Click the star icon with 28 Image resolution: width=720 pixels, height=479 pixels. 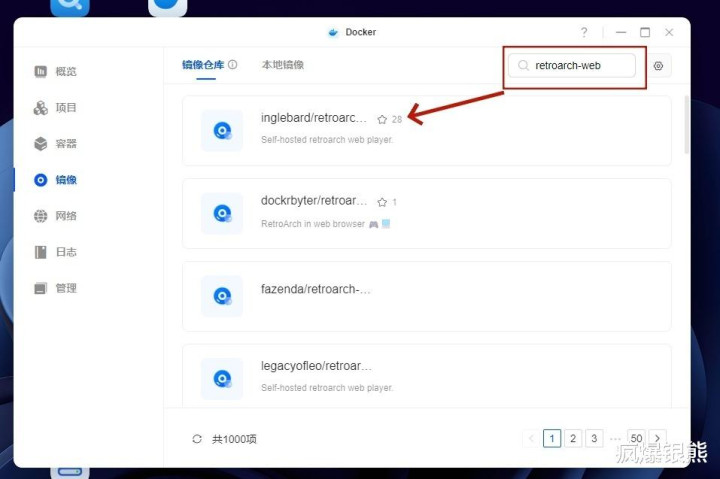coord(382,119)
